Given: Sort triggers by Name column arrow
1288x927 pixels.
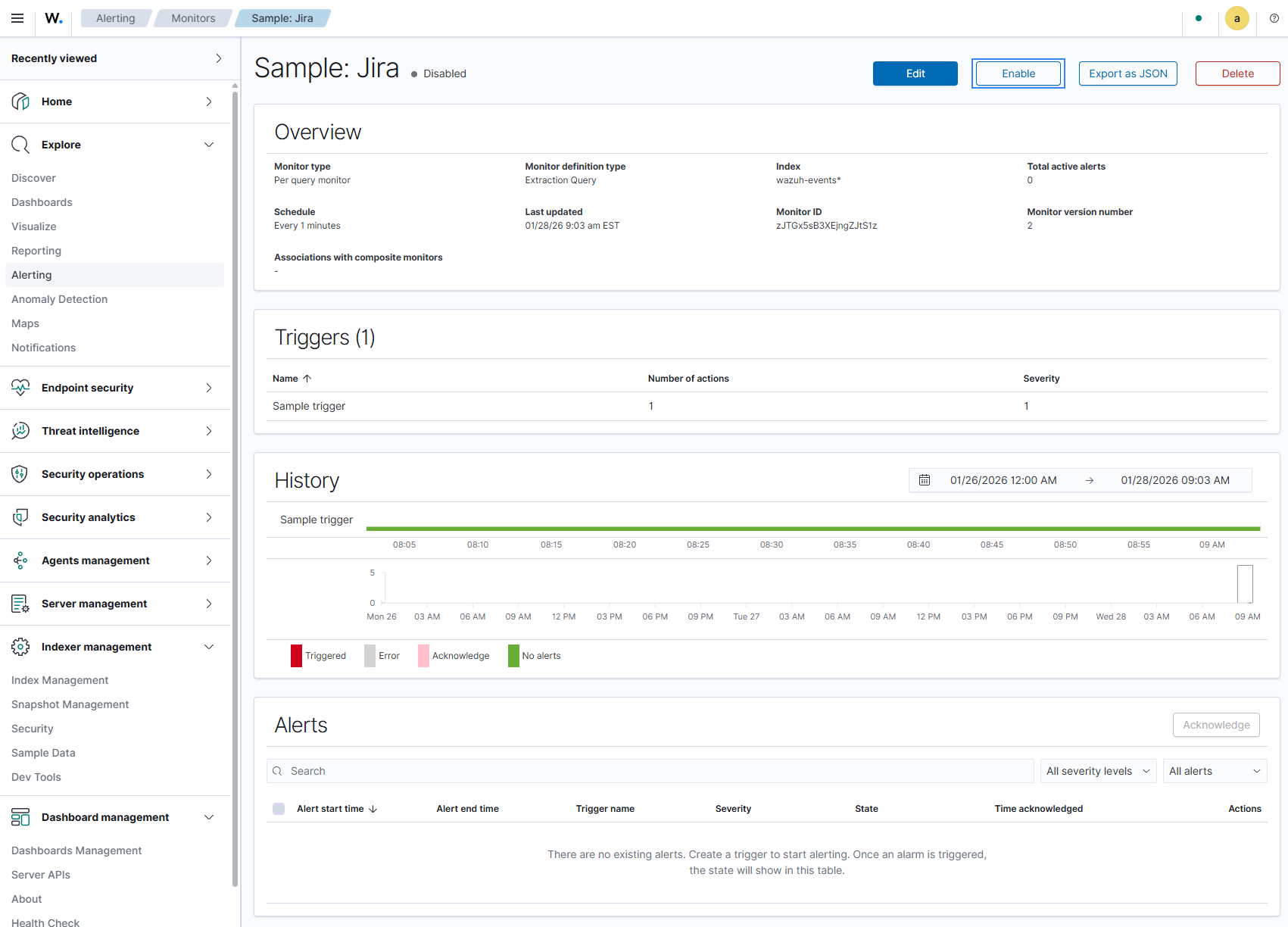Looking at the screenshot, I should coord(307,379).
